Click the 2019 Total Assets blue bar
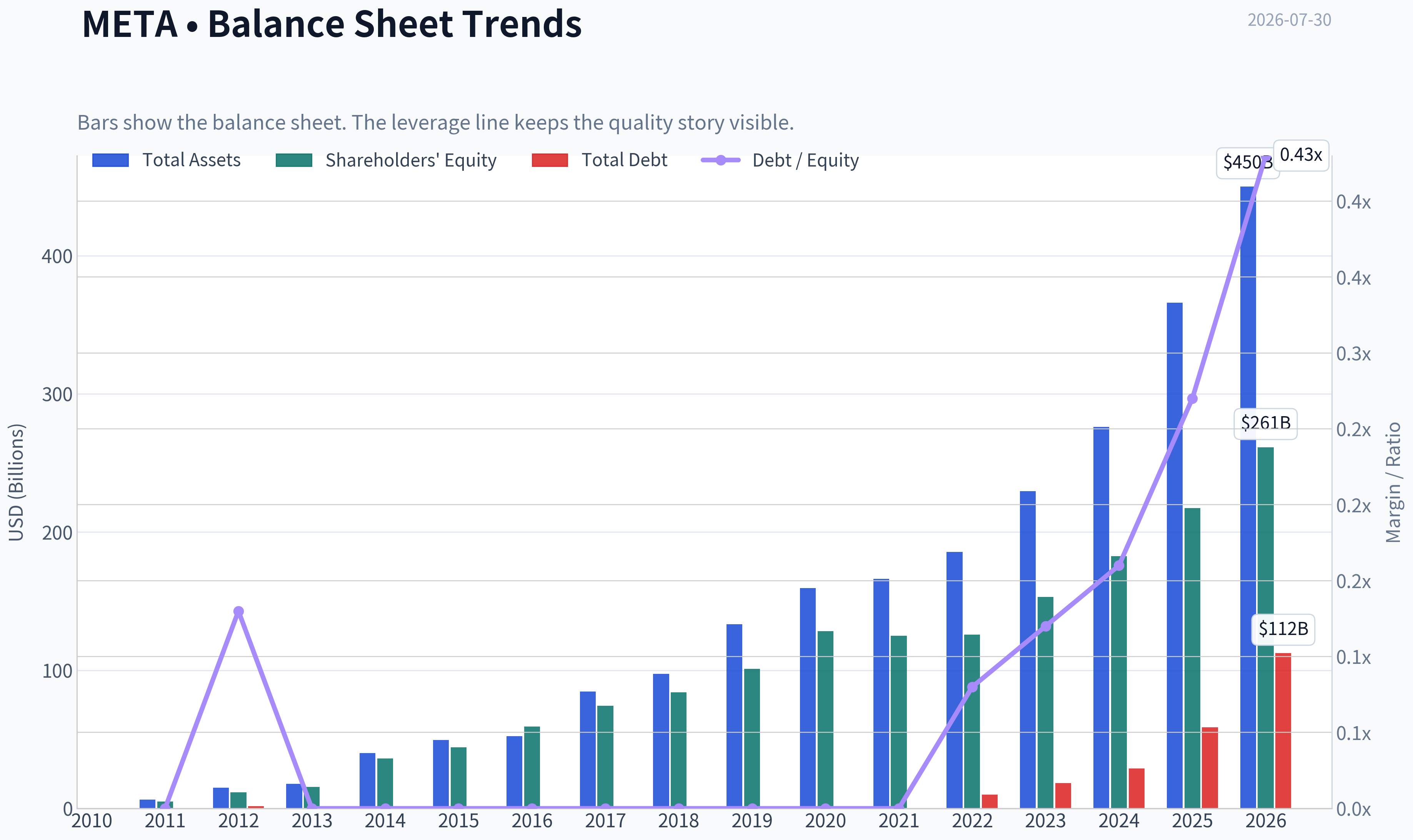Image resolution: width=1413 pixels, height=840 pixels. [x=735, y=716]
